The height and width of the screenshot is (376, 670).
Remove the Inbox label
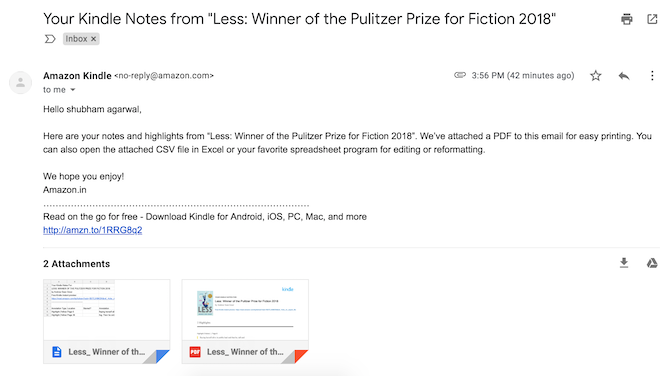coord(94,39)
